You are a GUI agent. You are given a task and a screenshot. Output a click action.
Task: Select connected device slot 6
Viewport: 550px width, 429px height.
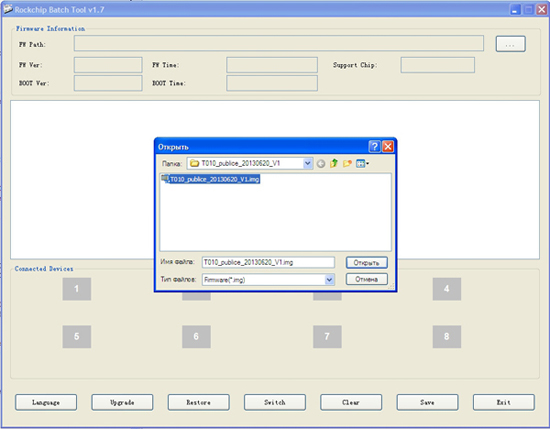(x=196, y=337)
